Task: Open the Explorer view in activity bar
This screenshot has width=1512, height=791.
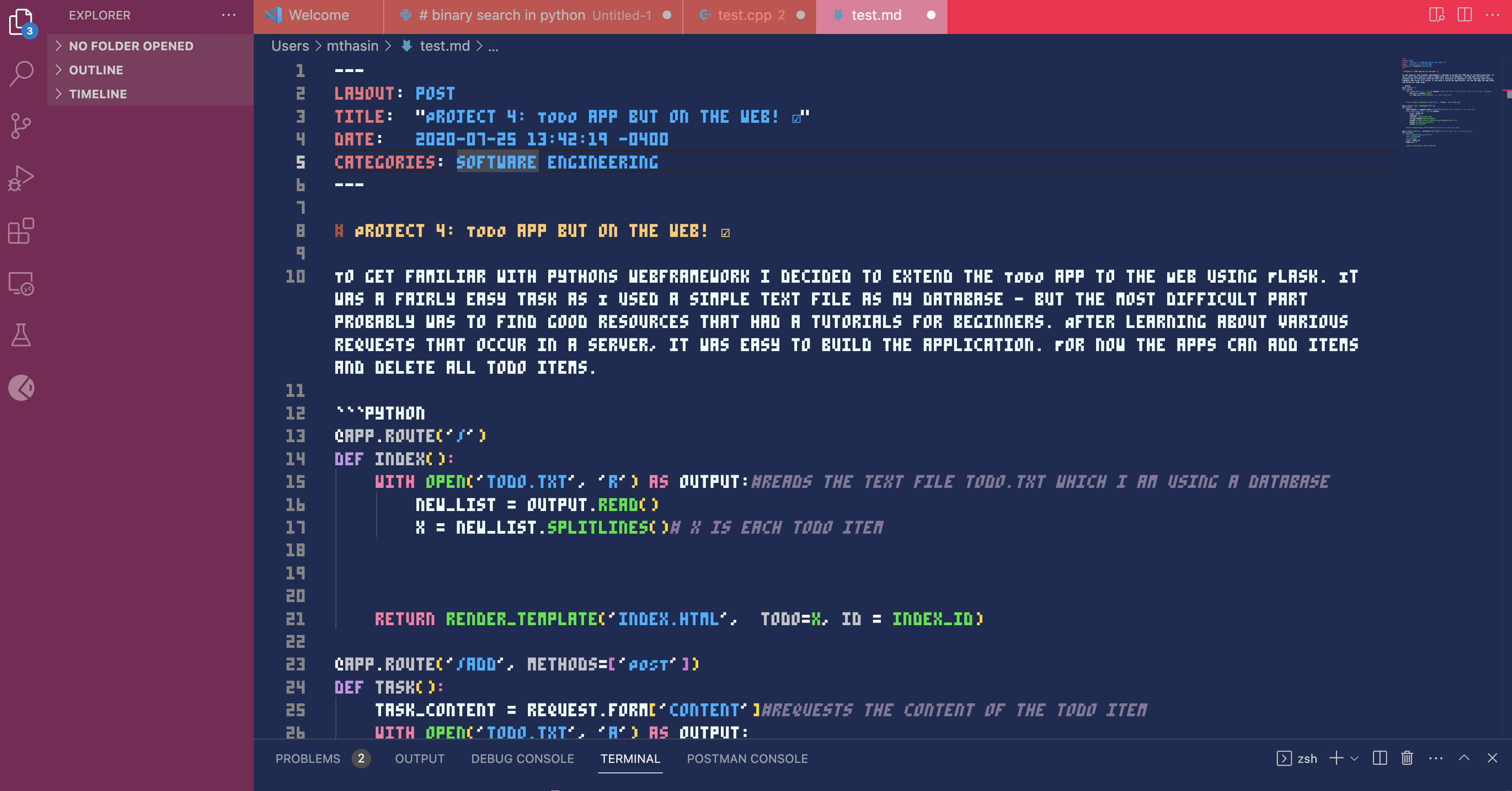Action: pos(21,22)
